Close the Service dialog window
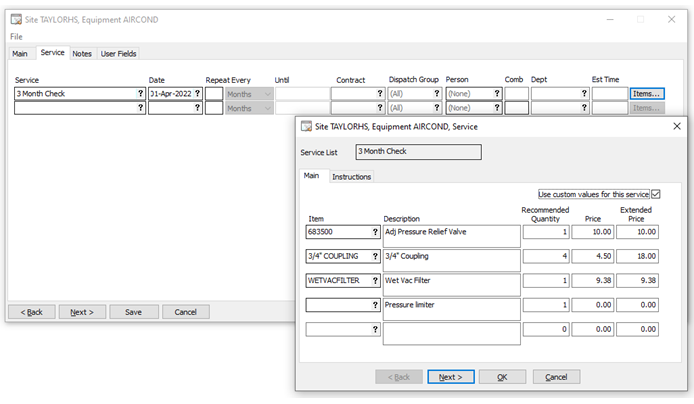 click(x=676, y=126)
